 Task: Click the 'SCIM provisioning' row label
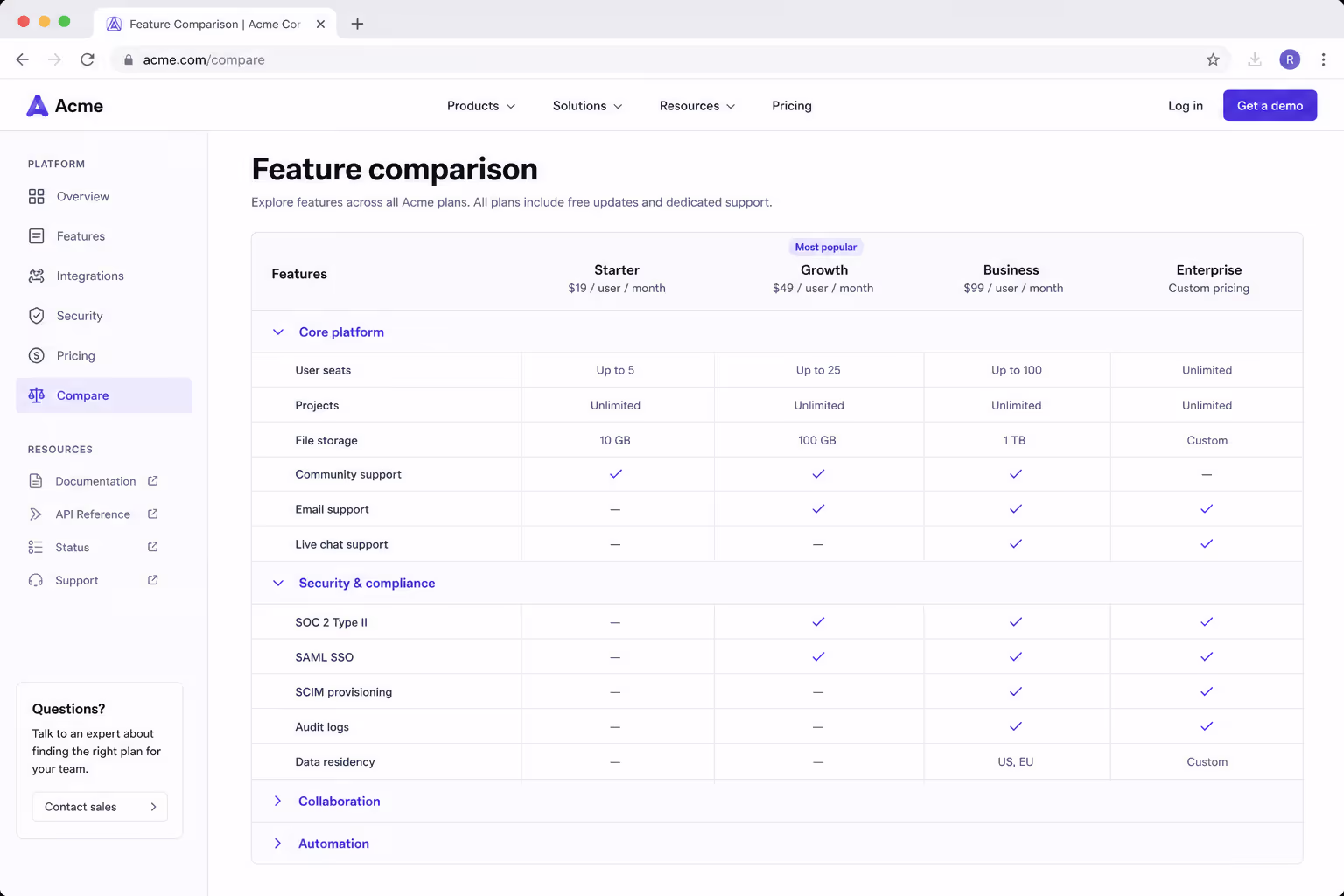pyautogui.click(x=344, y=692)
